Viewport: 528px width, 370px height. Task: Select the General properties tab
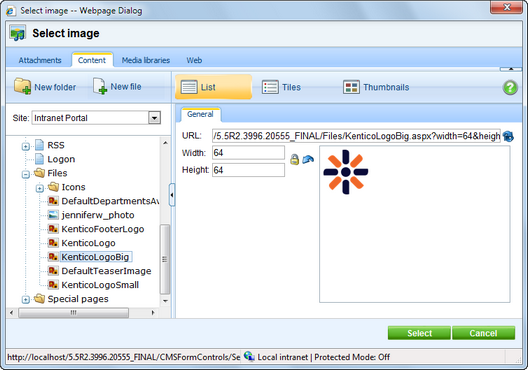(x=200, y=114)
